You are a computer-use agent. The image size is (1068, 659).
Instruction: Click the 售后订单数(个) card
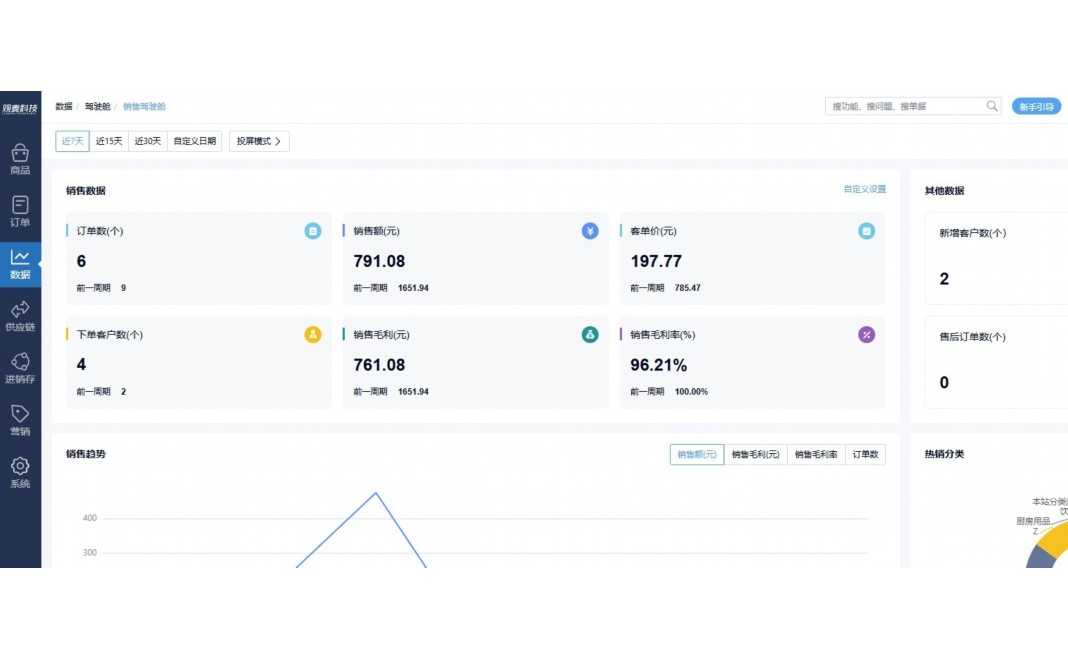pos(996,361)
